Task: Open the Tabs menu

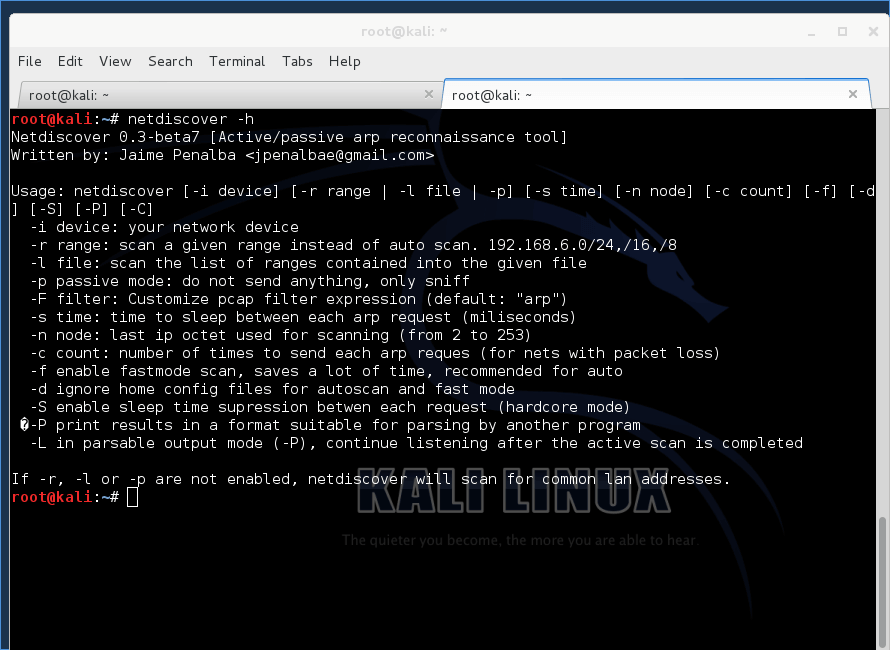Action: (x=297, y=61)
